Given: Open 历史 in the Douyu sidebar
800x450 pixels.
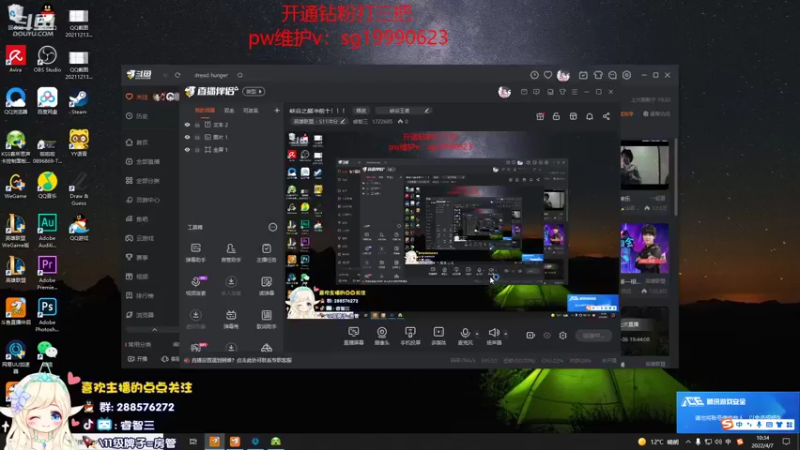Looking at the screenshot, I should coord(137,116).
